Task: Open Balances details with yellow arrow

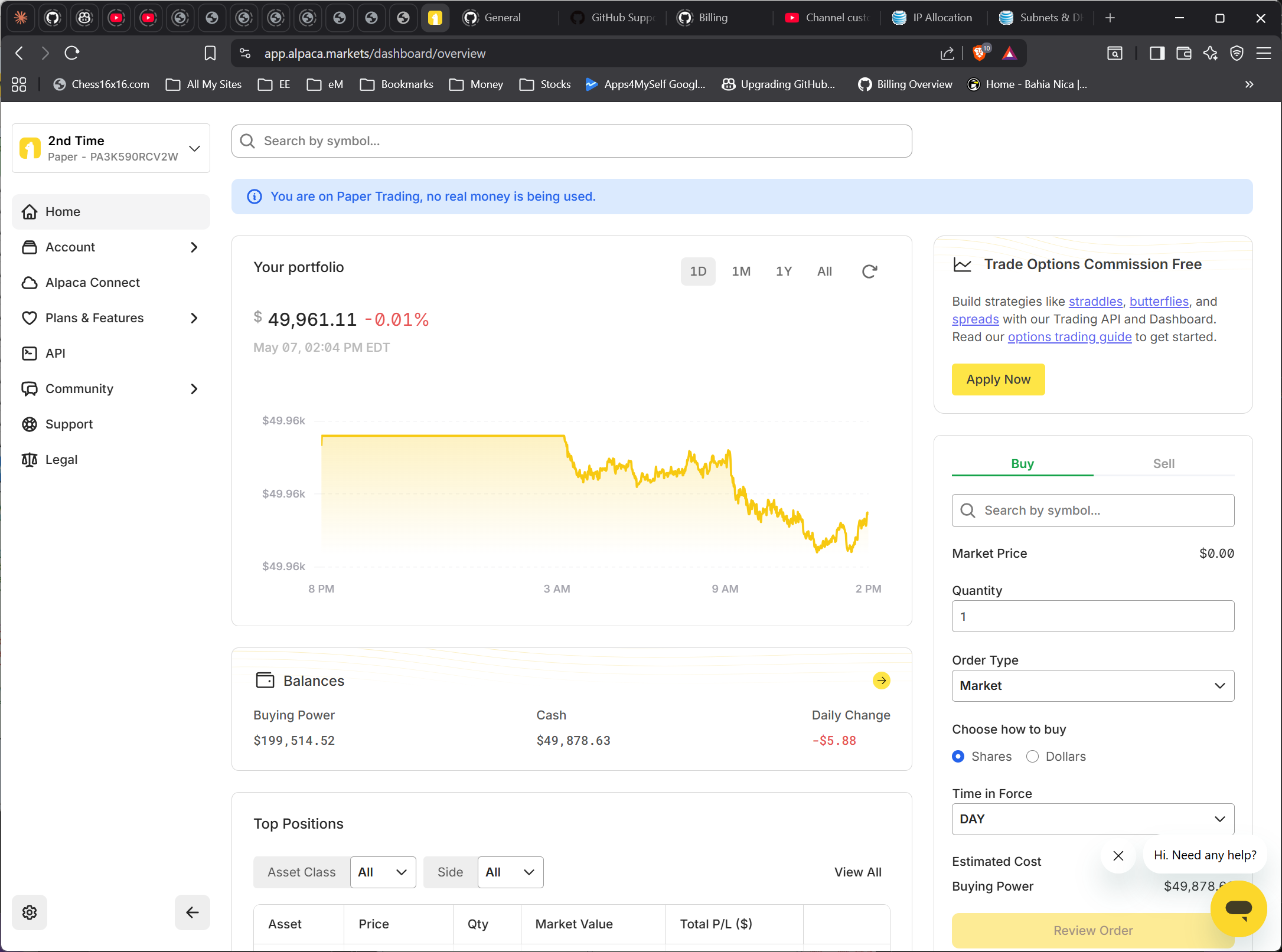Action: point(881,681)
